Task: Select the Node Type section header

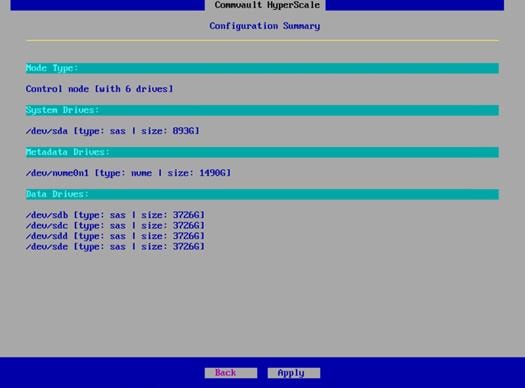Action: tap(262, 68)
